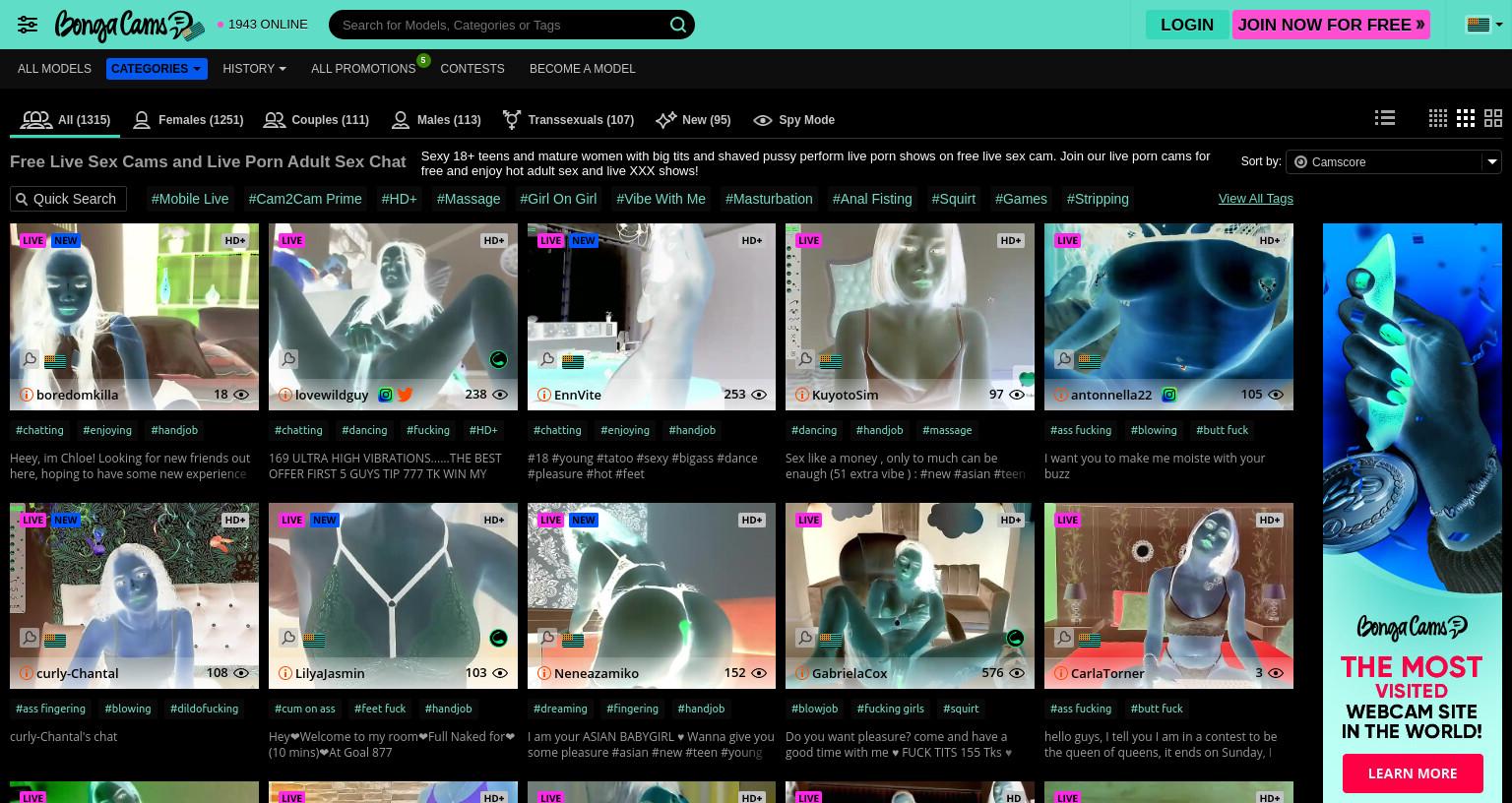Open the ALL MODELS menu item
This screenshot has width=1512, height=803.
(x=54, y=69)
